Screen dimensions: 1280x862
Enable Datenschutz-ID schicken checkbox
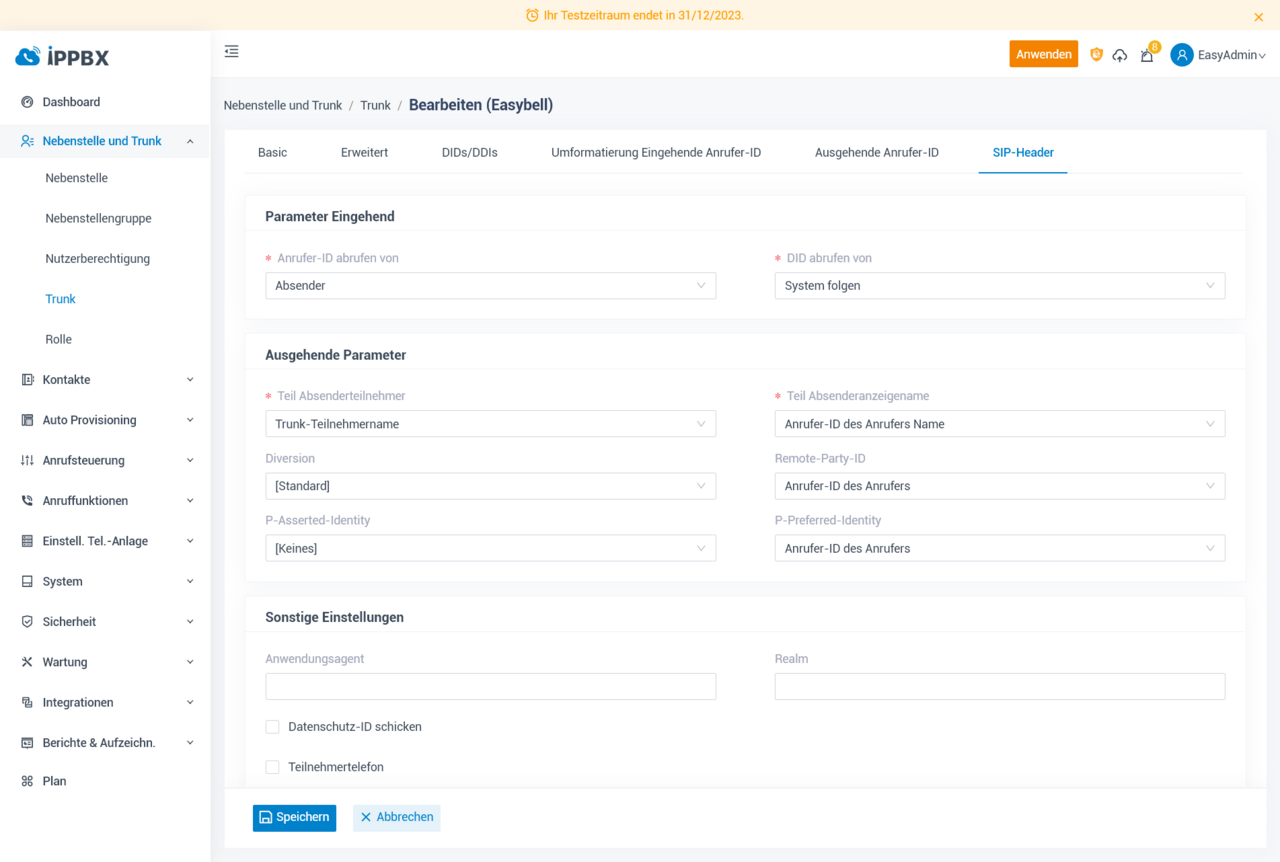pos(272,727)
